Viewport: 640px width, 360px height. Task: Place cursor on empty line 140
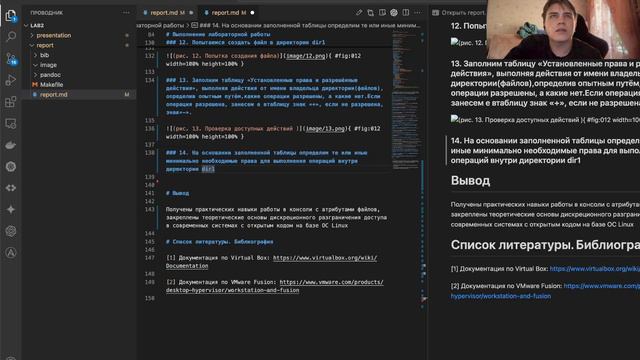pyautogui.click(x=278, y=185)
